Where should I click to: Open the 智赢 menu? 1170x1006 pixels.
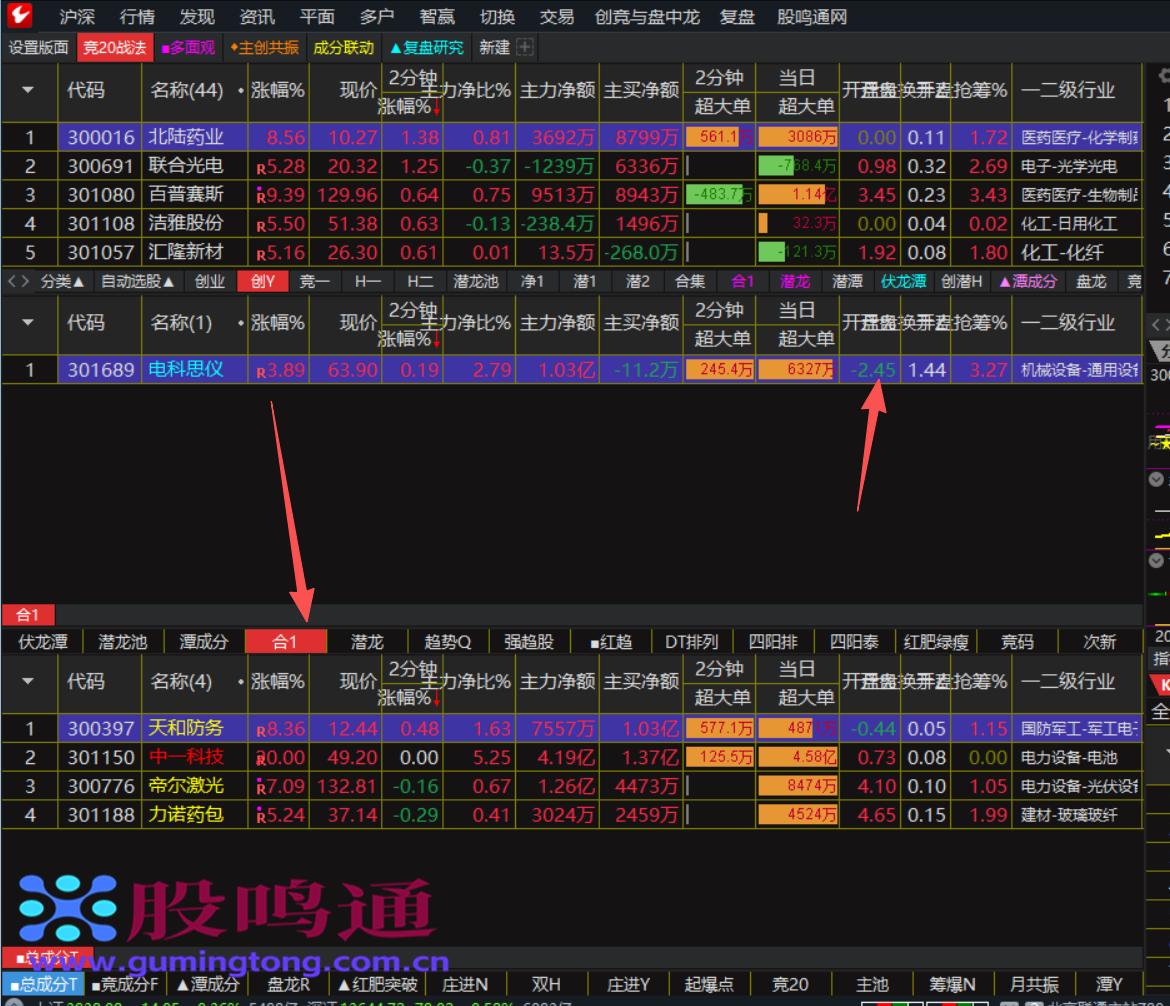click(437, 16)
